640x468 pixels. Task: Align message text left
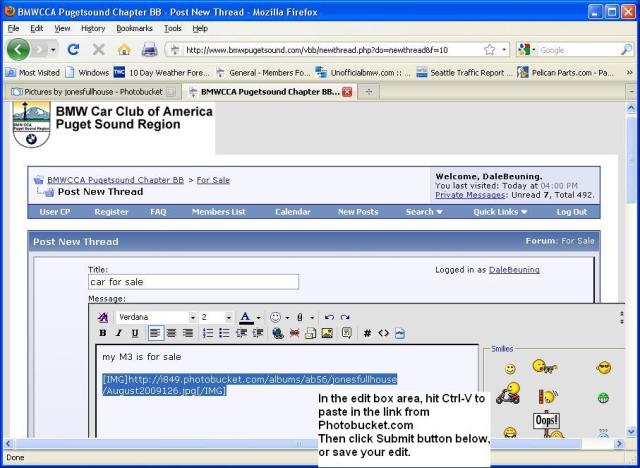(x=155, y=333)
